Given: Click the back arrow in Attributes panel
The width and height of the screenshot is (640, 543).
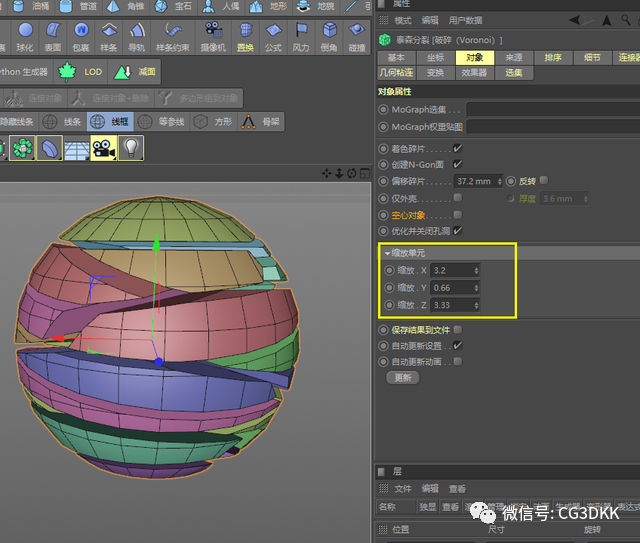Looking at the screenshot, I should pyautogui.click(x=575, y=20).
